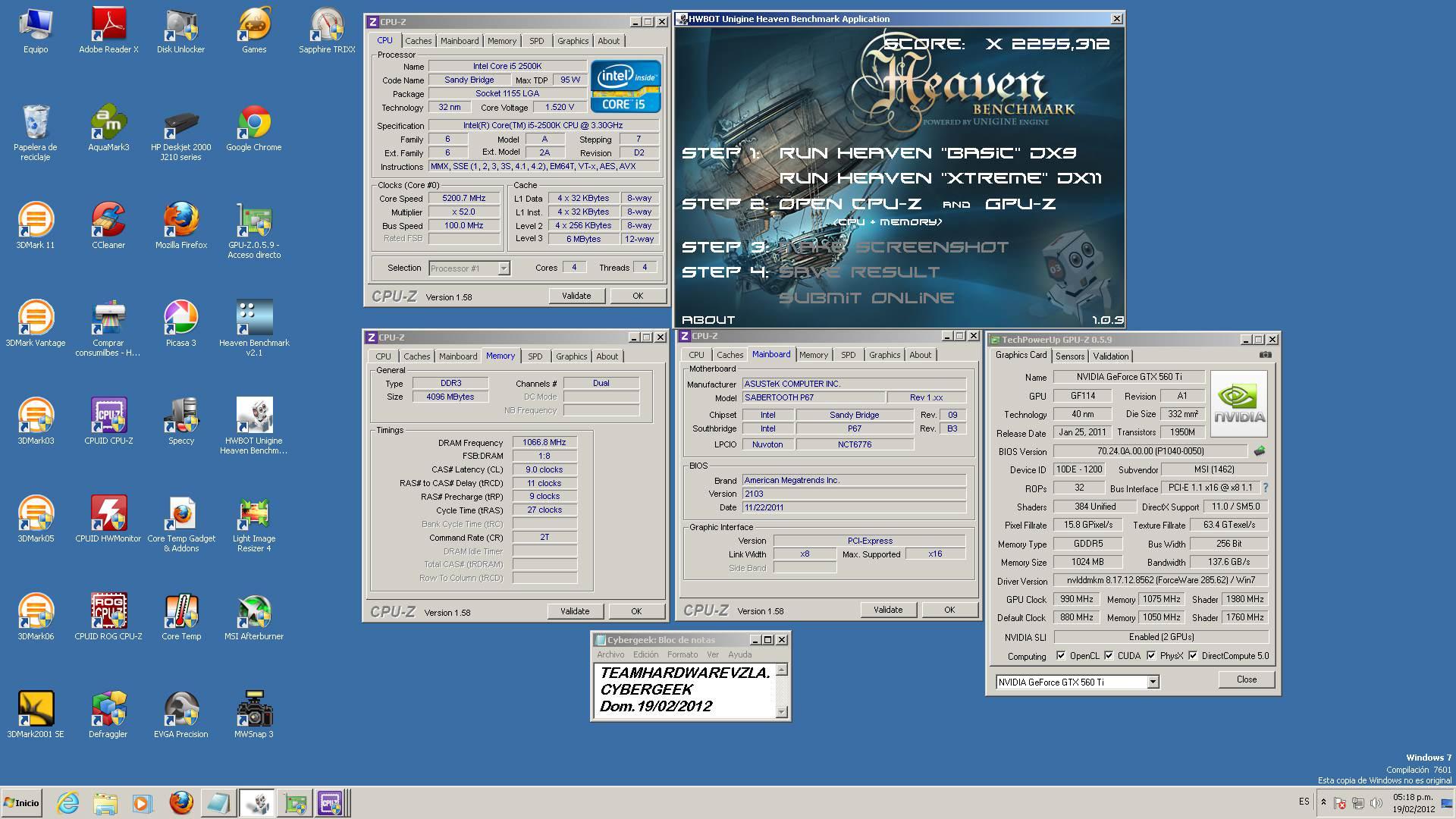Open EVGA Precision desktop icon
The width and height of the screenshot is (1456, 819).
coord(180,715)
